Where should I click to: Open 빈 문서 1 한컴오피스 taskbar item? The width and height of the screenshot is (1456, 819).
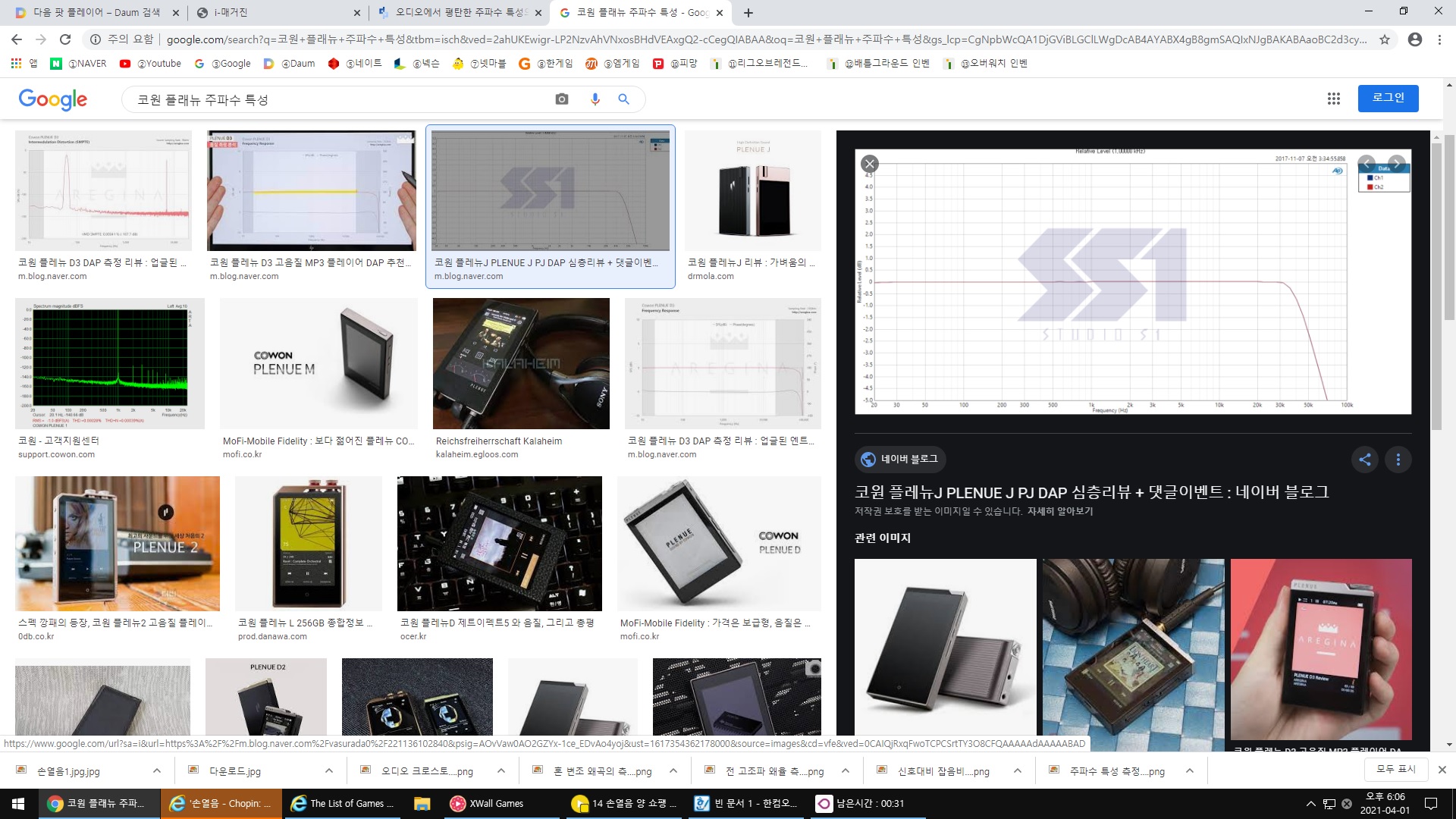[747, 803]
